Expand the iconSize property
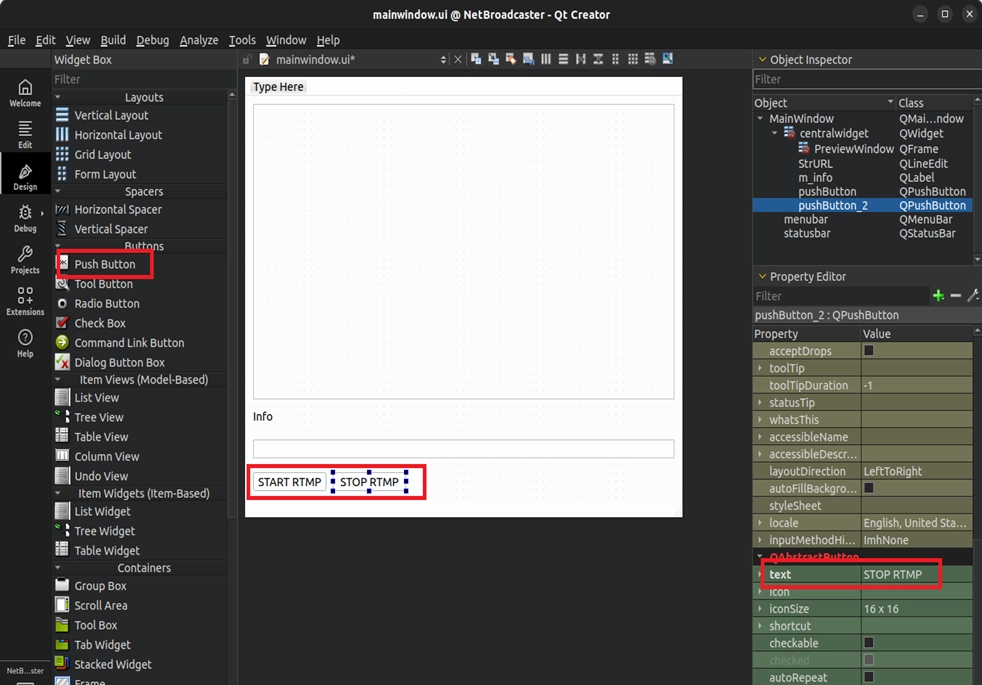This screenshot has height=685, width=982. 760,609
